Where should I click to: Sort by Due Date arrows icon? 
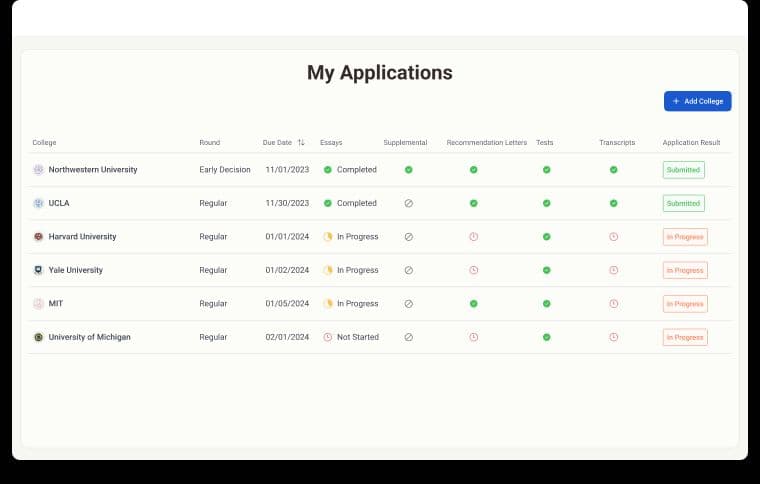[x=301, y=142]
